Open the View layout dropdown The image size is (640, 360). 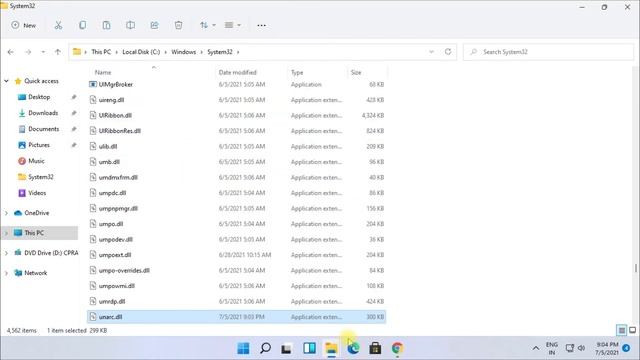click(233, 25)
